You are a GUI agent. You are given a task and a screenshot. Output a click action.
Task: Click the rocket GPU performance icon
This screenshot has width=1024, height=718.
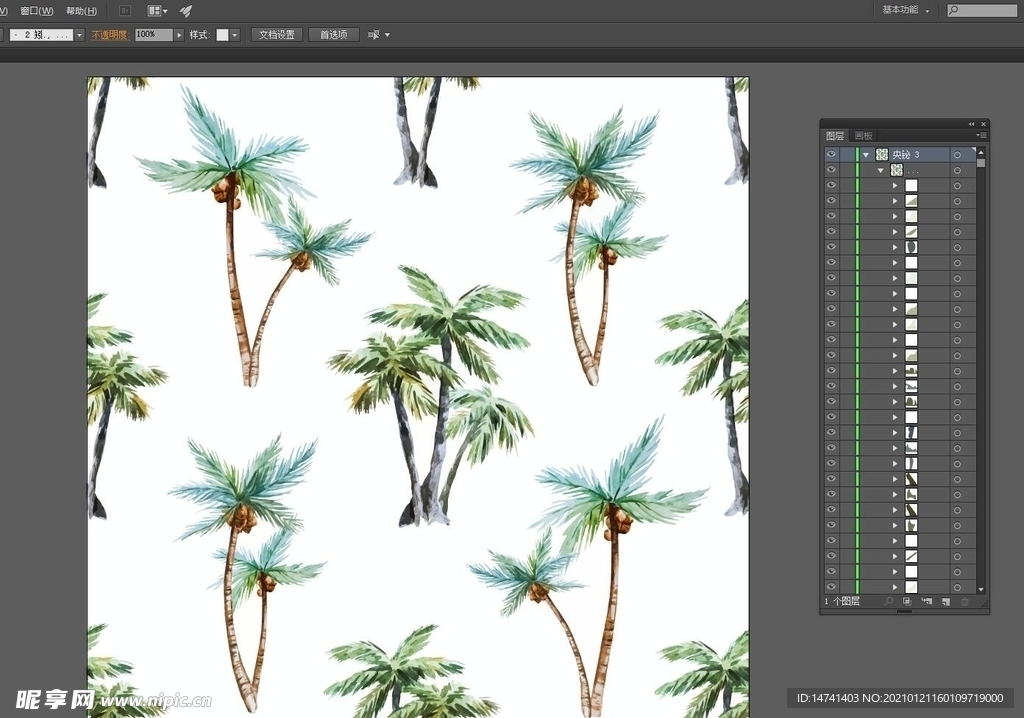click(x=186, y=10)
